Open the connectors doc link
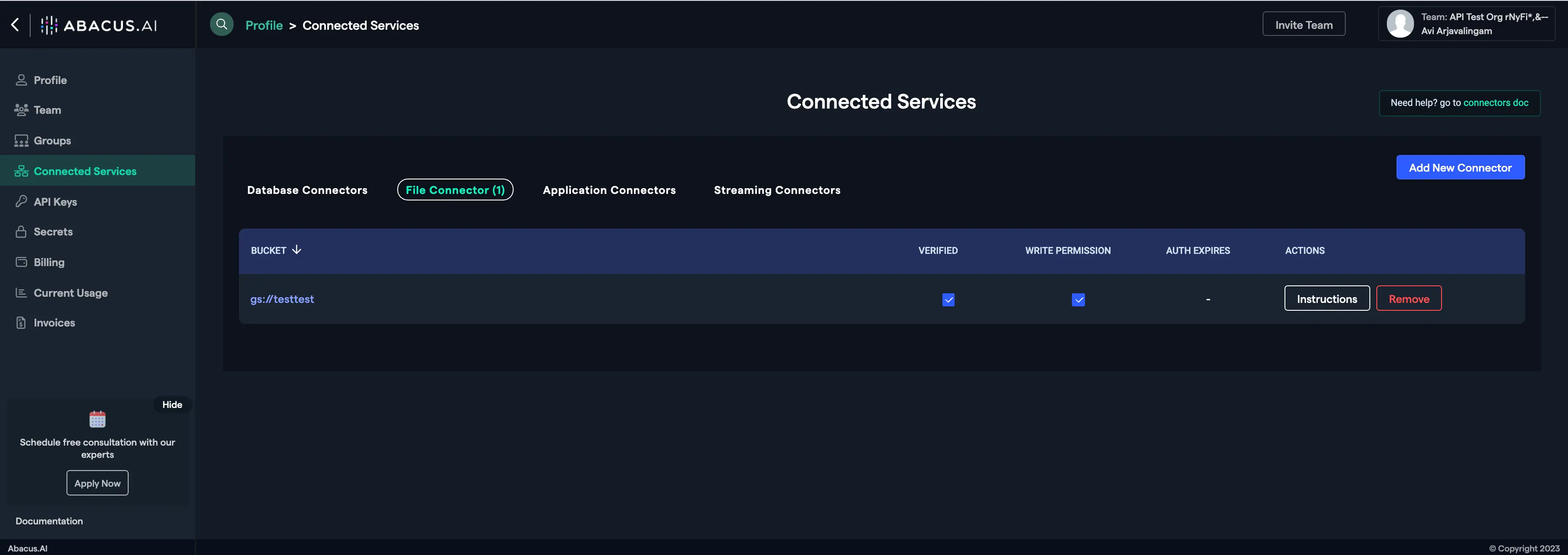1568x555 pixels. point(1495,102)
